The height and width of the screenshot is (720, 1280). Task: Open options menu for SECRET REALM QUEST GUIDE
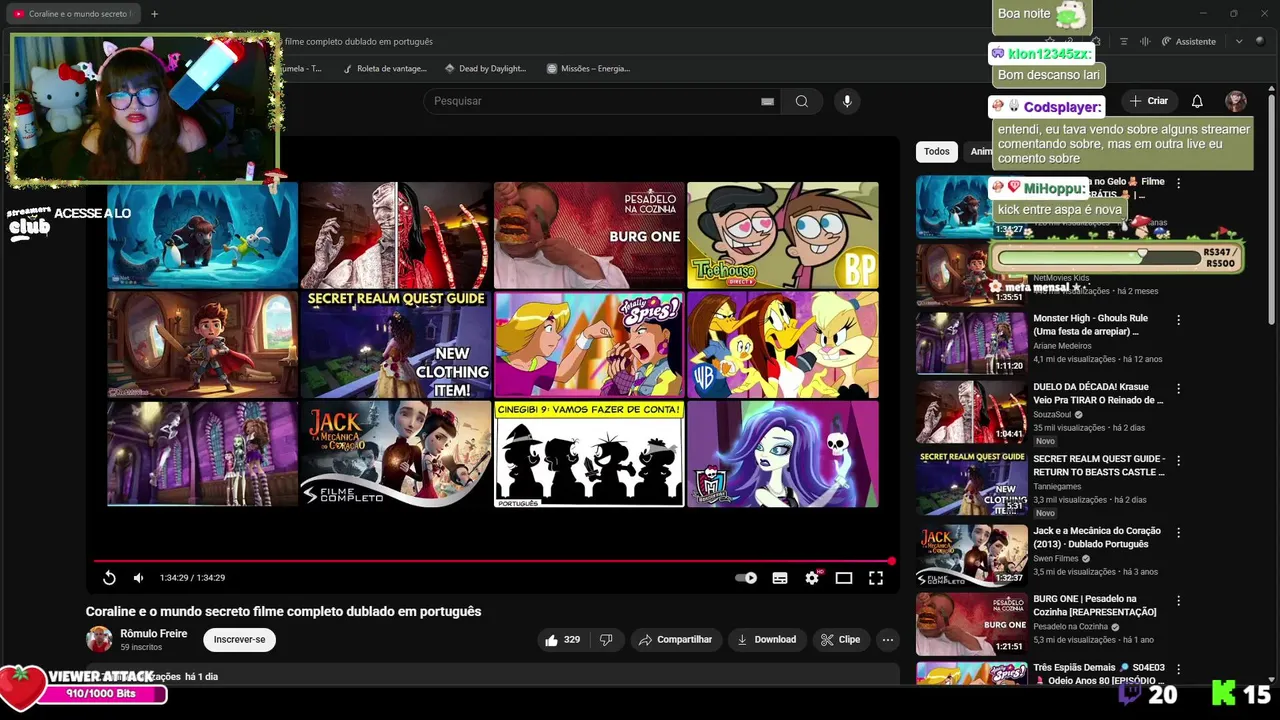[x=1179, y=460]
